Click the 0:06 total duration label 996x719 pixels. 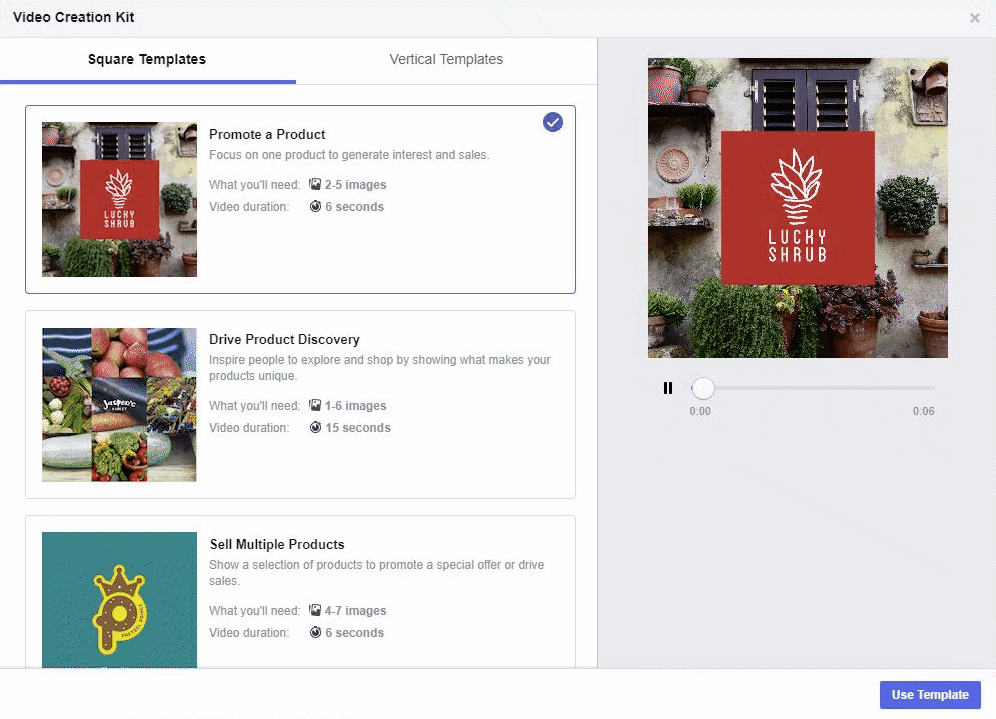click(924, 412)
